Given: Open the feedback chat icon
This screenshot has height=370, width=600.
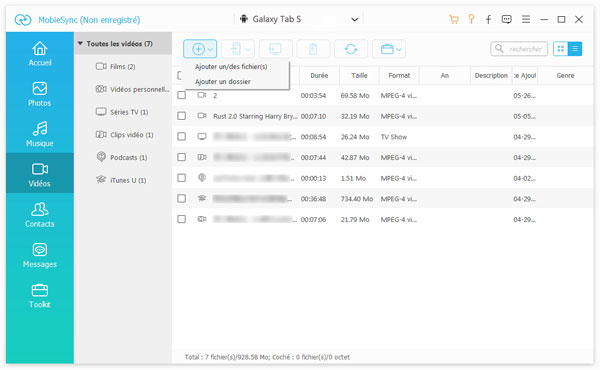Looking at the screenshot, I should pos(507,19).
